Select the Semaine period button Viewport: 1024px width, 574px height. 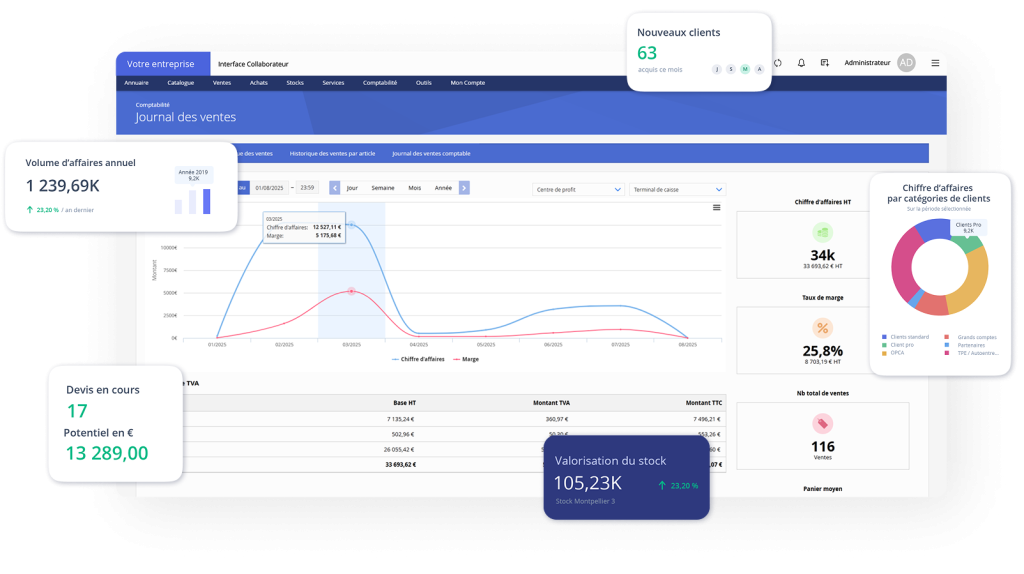383,188
